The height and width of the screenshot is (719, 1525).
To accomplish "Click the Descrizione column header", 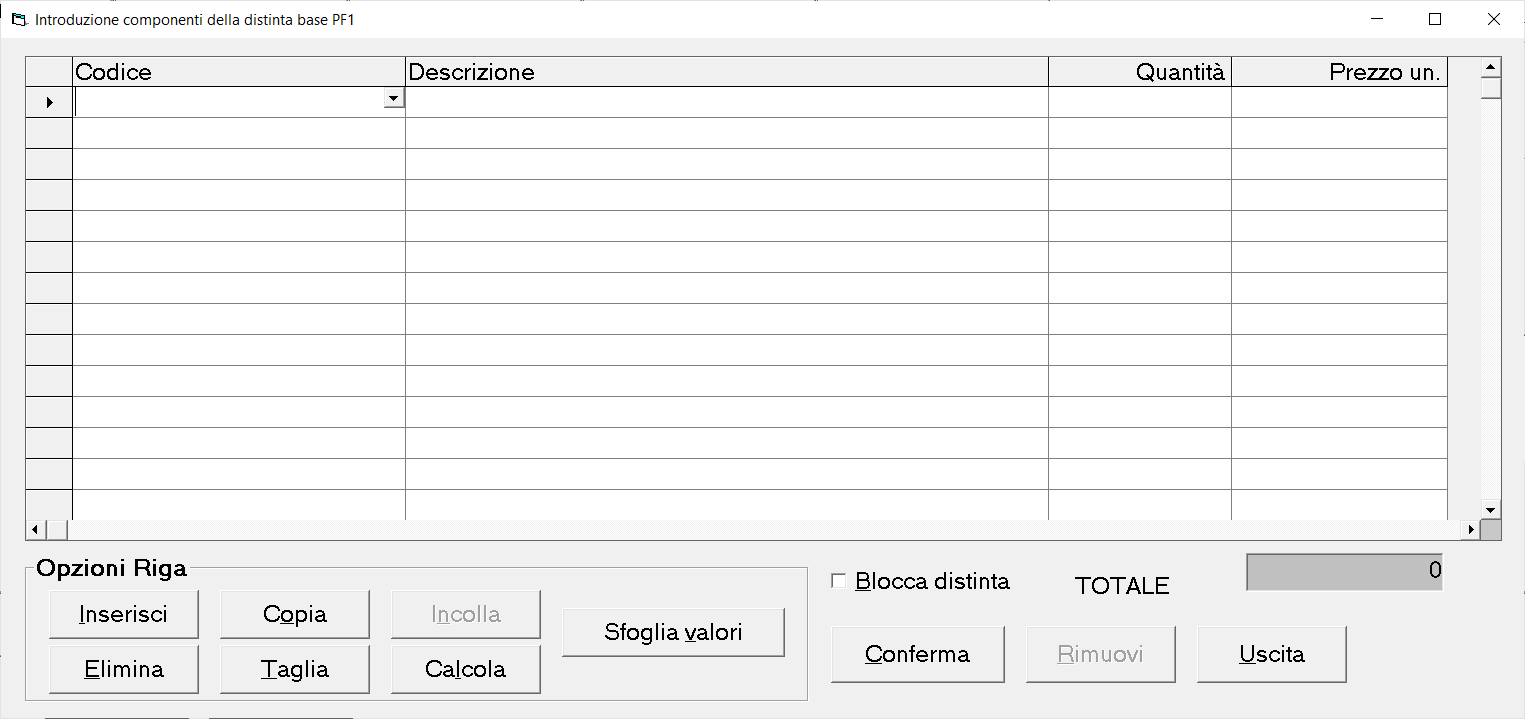I will [x=727, y=72].
